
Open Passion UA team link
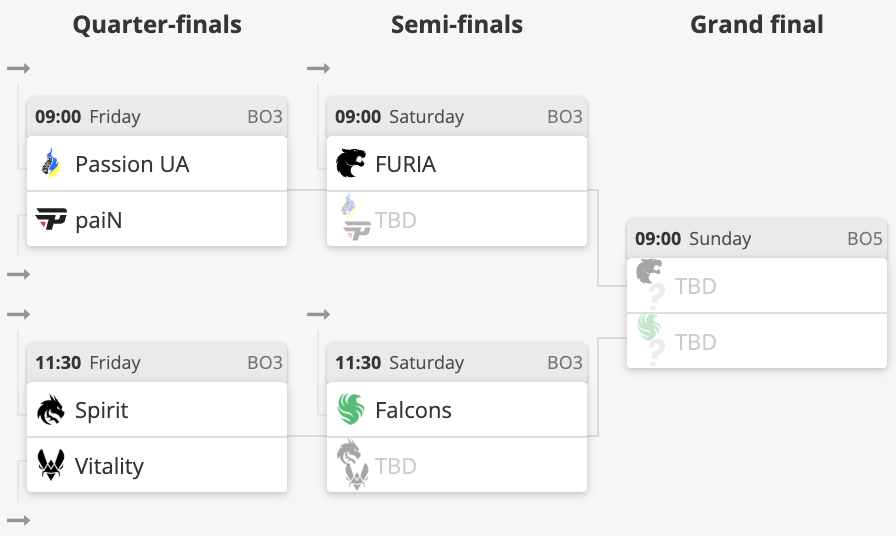pos(132,164)
